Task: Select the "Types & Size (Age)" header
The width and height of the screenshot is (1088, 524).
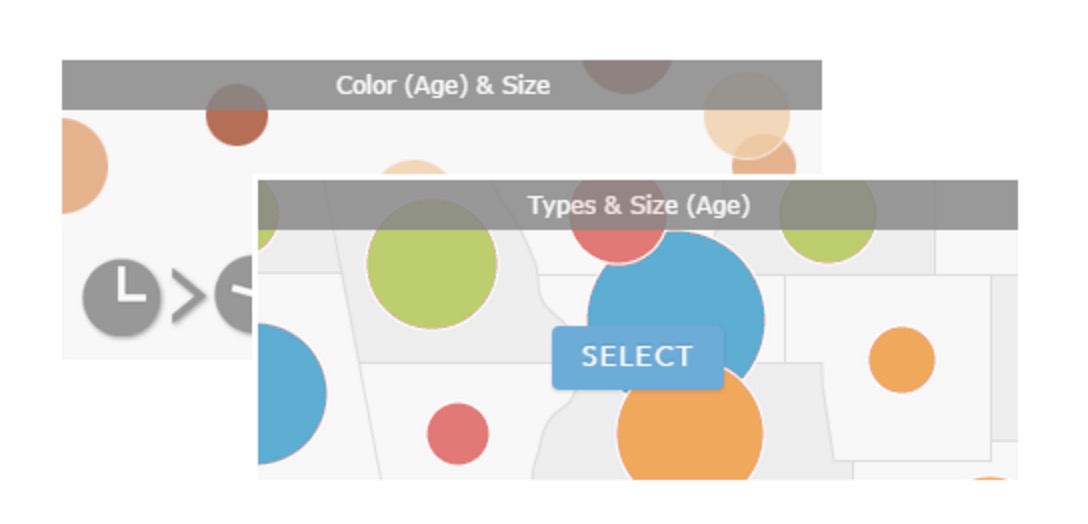Action: (x=638, y=205)
